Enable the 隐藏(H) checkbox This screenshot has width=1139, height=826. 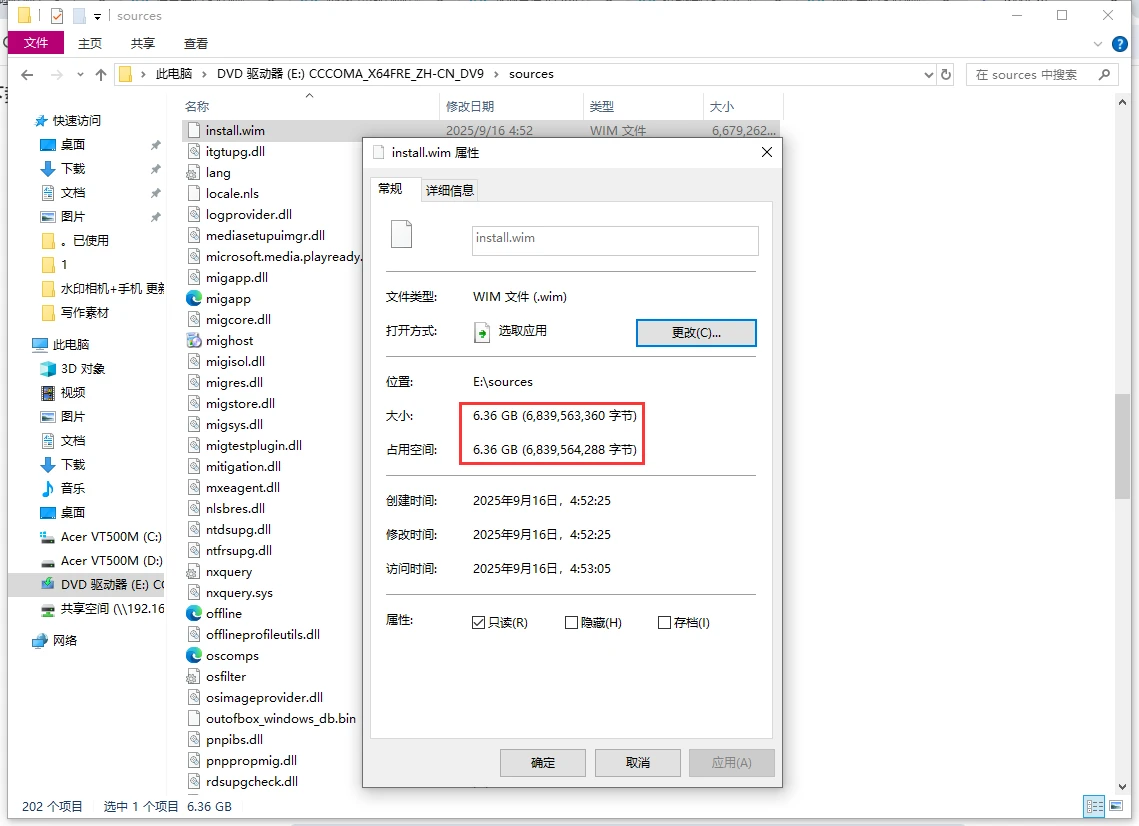point(573,622)
